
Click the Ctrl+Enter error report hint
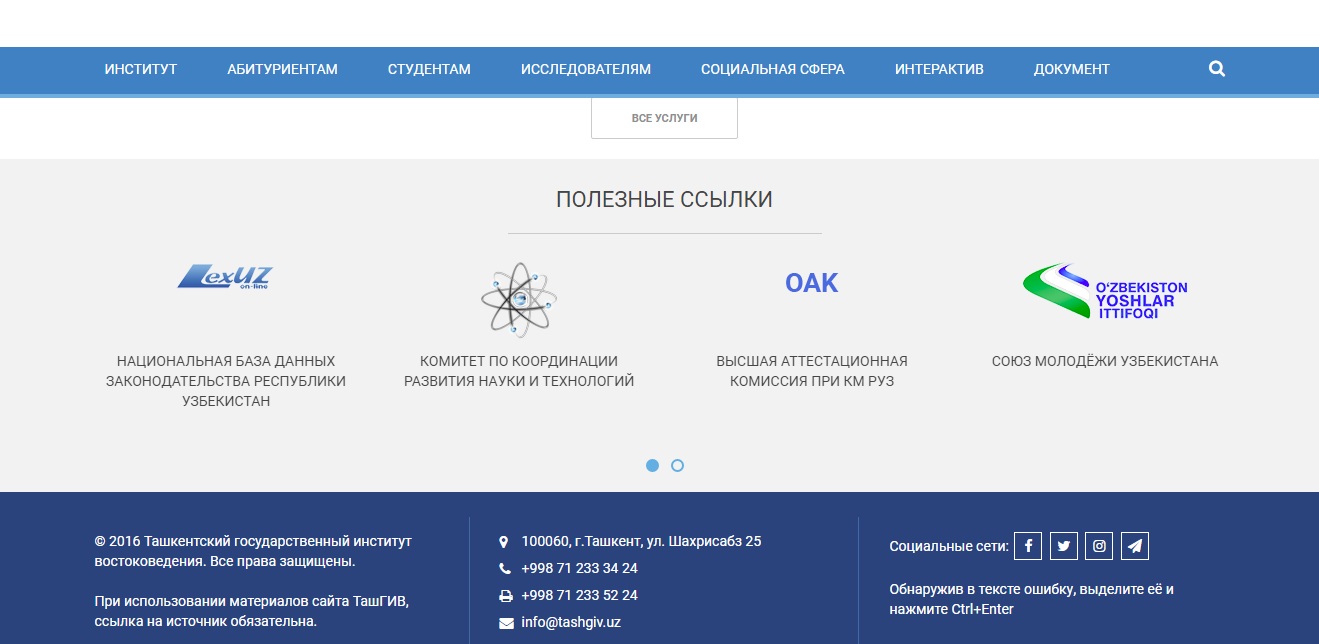coord(1031,599)
